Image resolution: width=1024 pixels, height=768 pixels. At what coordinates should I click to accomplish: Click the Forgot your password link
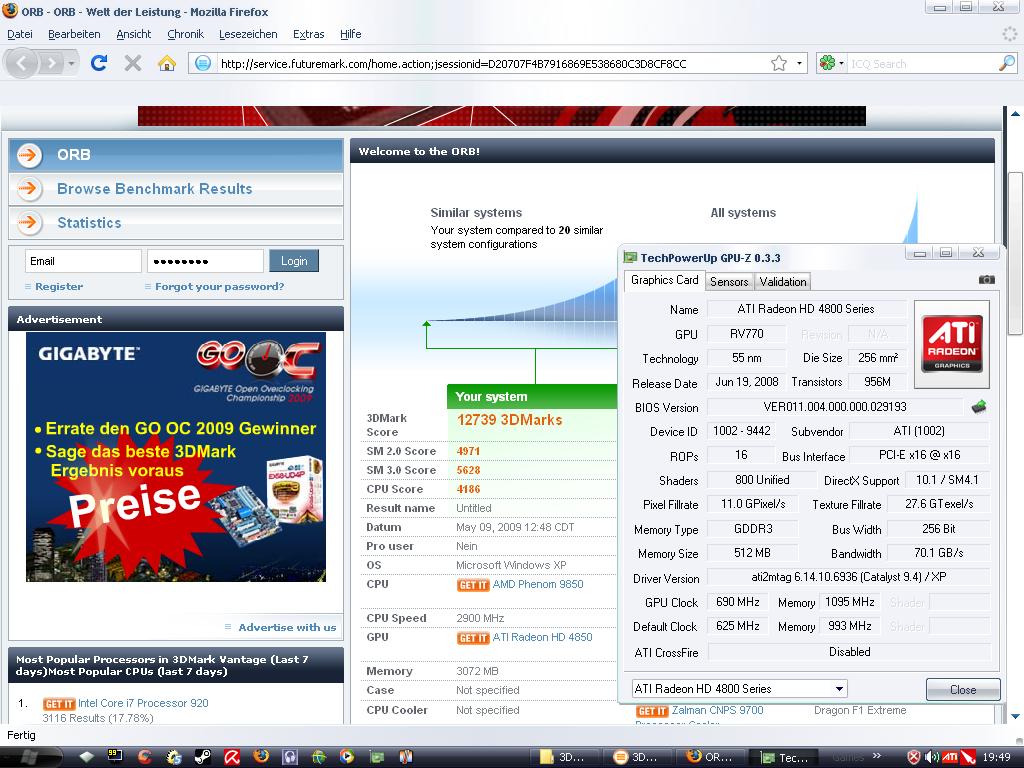pyautogui.click(x=219, y=286)
